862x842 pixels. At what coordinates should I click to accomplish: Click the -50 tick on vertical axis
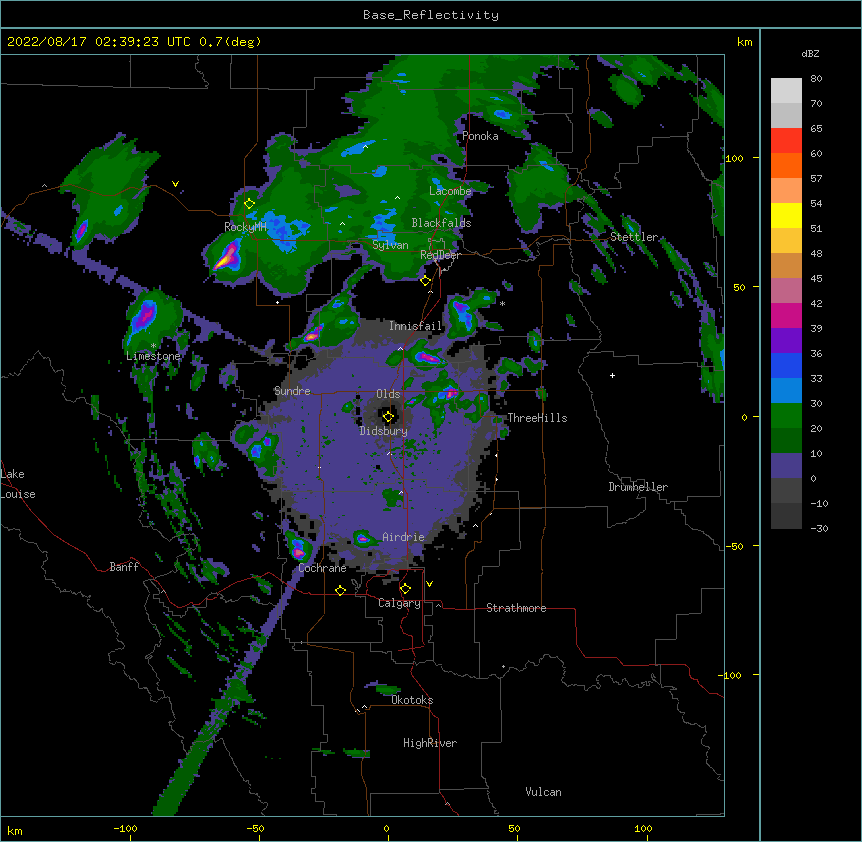tap(734, 546)
